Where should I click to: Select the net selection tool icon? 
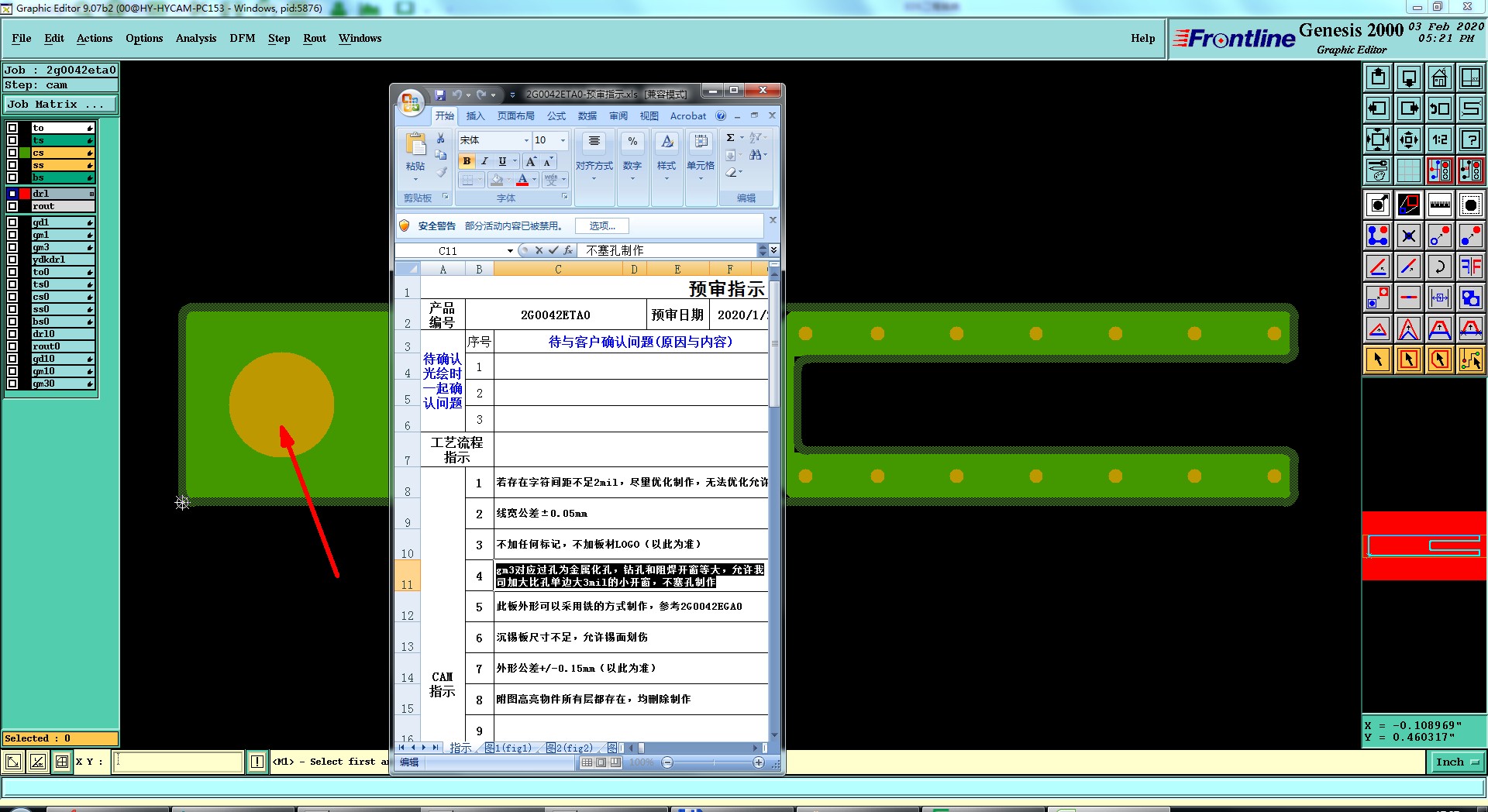coord(1470,360)
